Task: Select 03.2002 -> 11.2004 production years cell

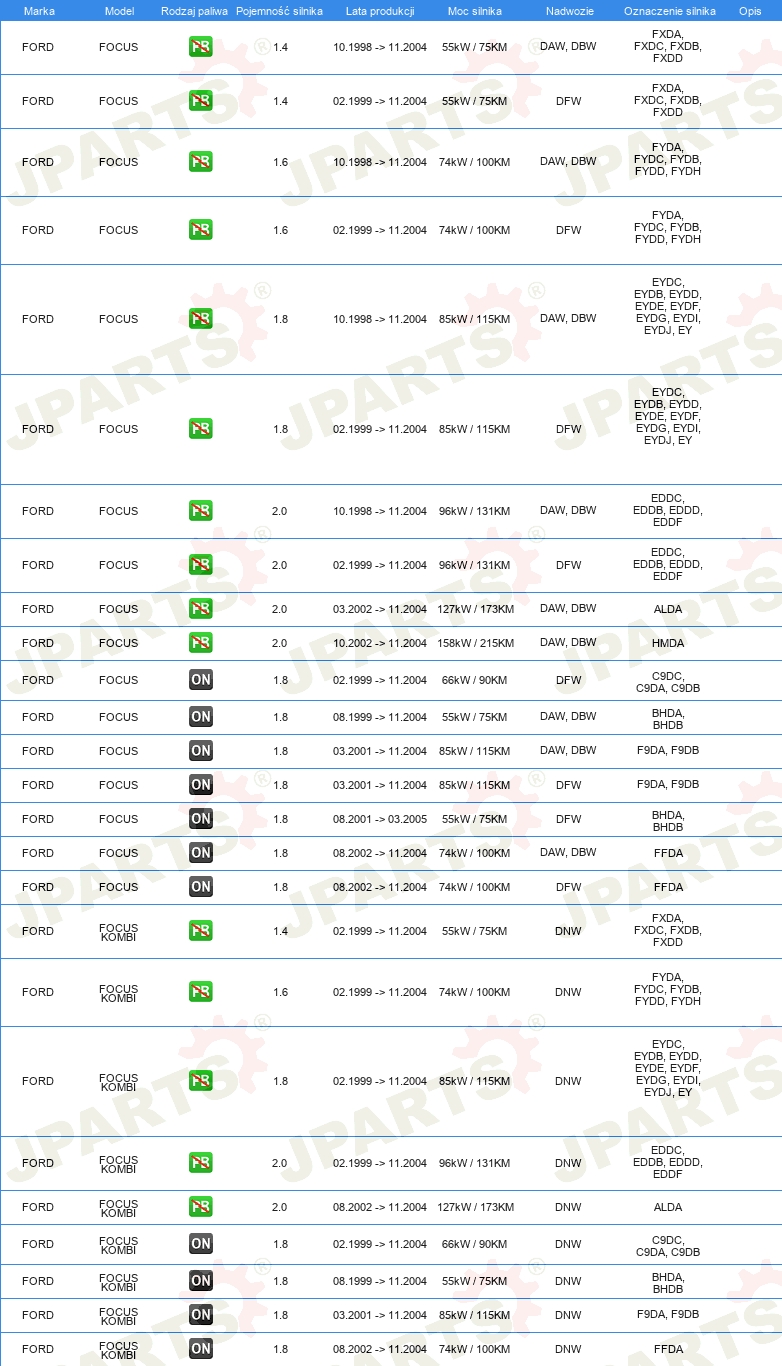Action: coord(380,609)
